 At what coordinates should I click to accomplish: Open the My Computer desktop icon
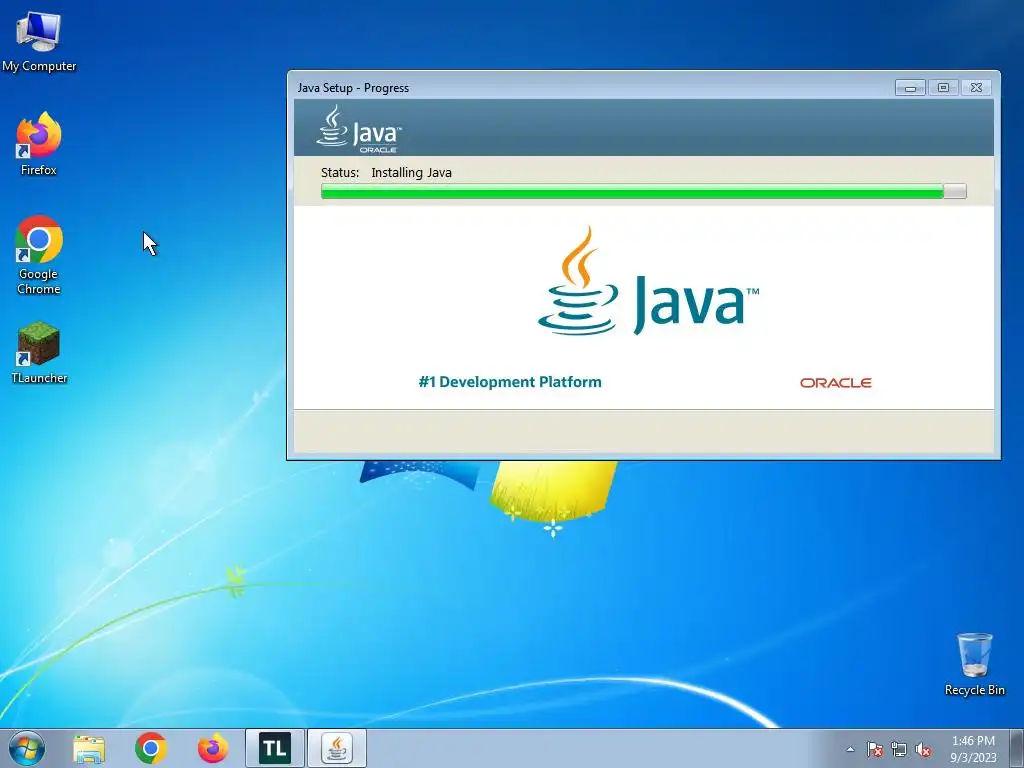pos(39,40)
